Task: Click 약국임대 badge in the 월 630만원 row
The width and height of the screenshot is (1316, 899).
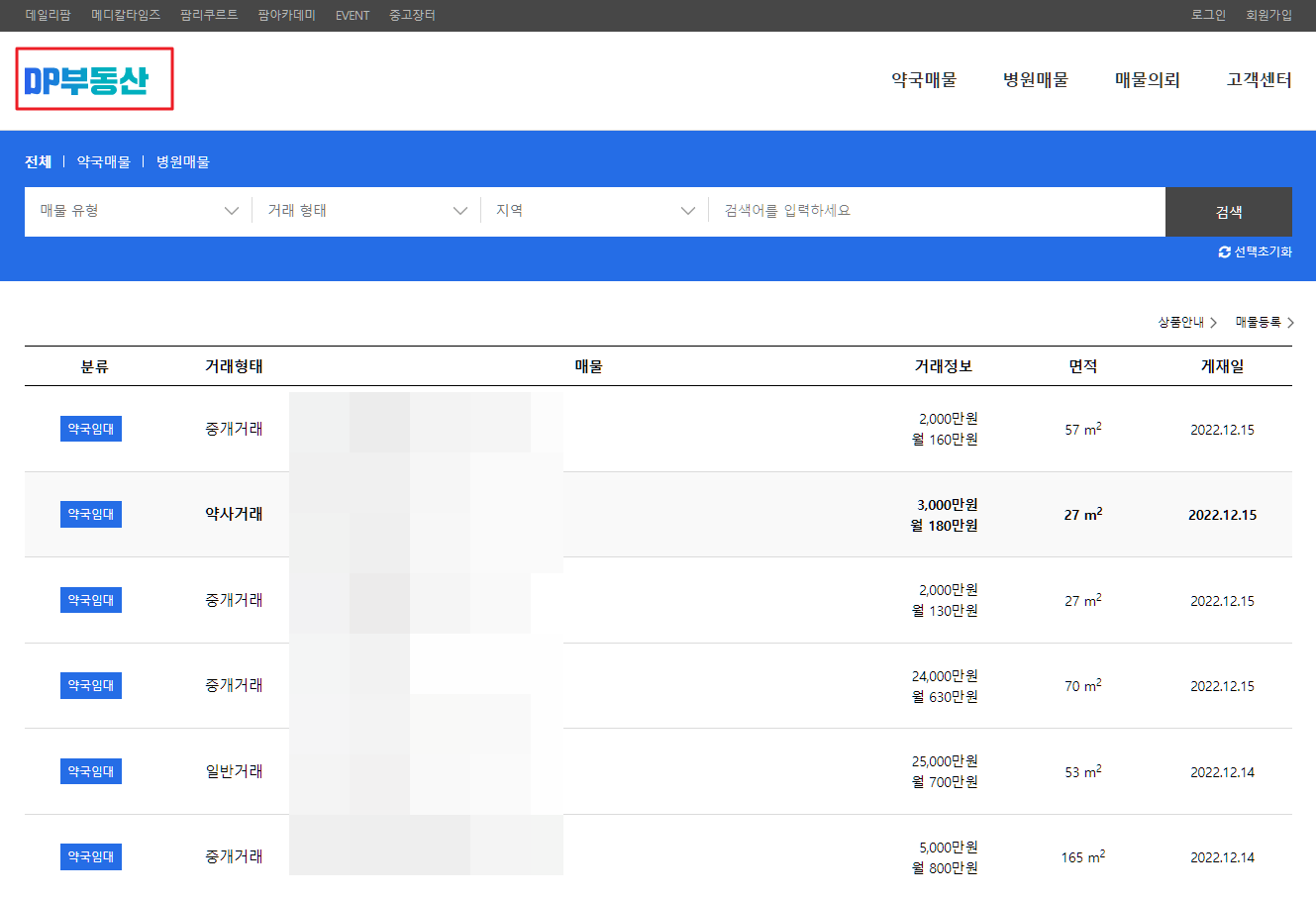Action: (x=91, y=685)
